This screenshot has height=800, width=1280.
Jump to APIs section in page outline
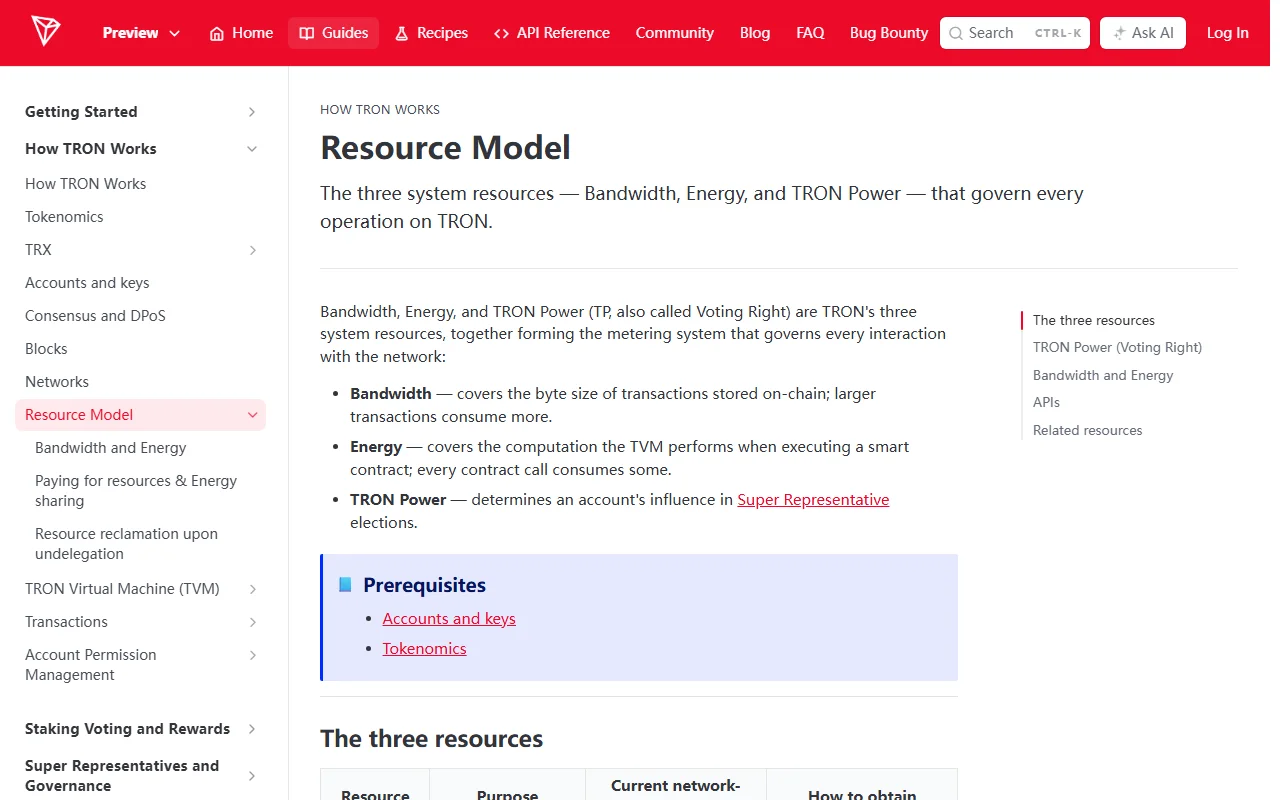point(1046,403)
